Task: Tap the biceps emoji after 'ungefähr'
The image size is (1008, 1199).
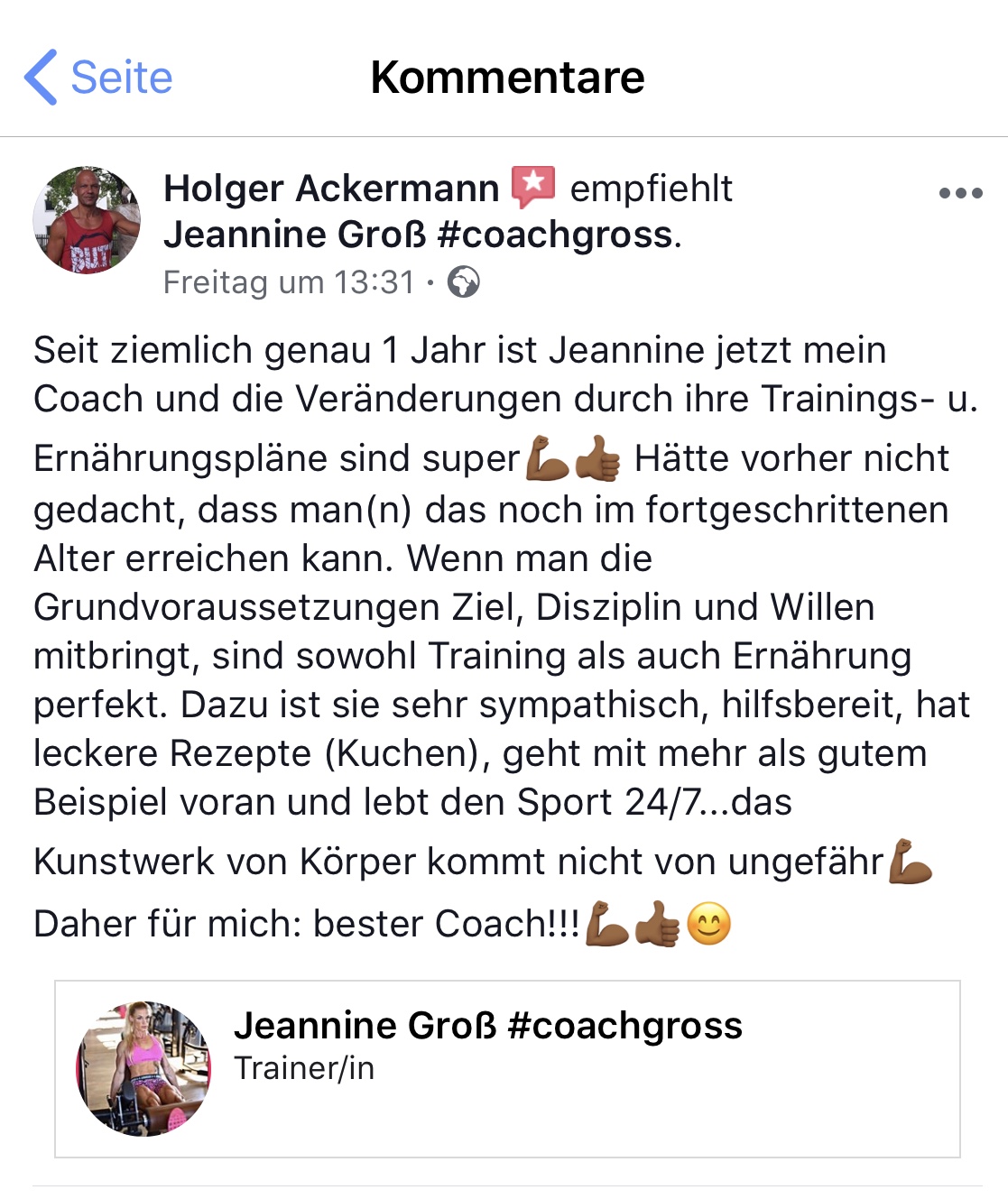Action: tap(910, 862)
